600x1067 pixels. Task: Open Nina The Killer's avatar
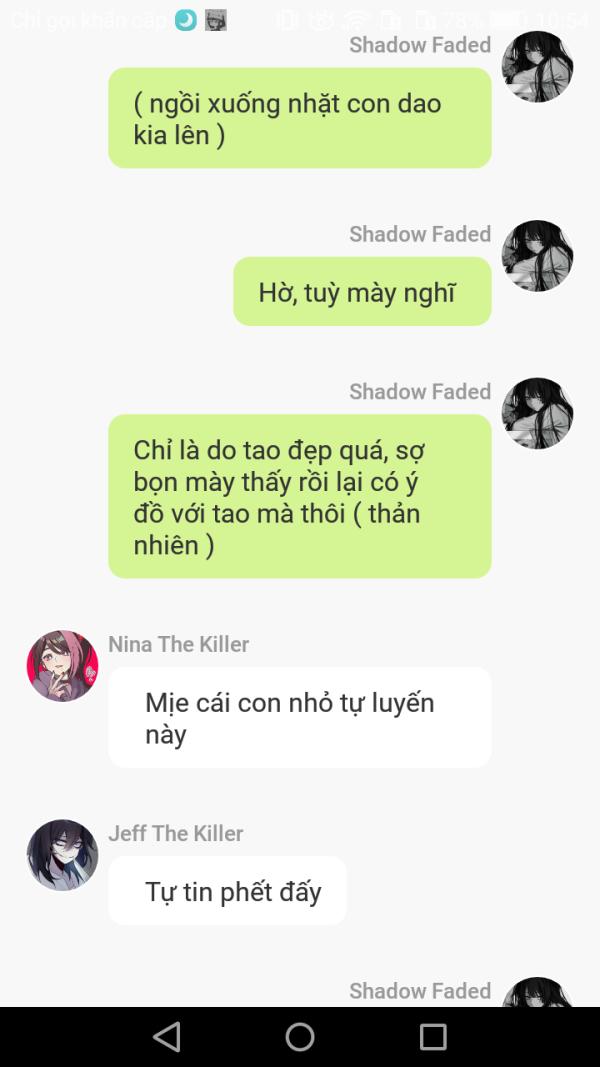click(63, 666)
